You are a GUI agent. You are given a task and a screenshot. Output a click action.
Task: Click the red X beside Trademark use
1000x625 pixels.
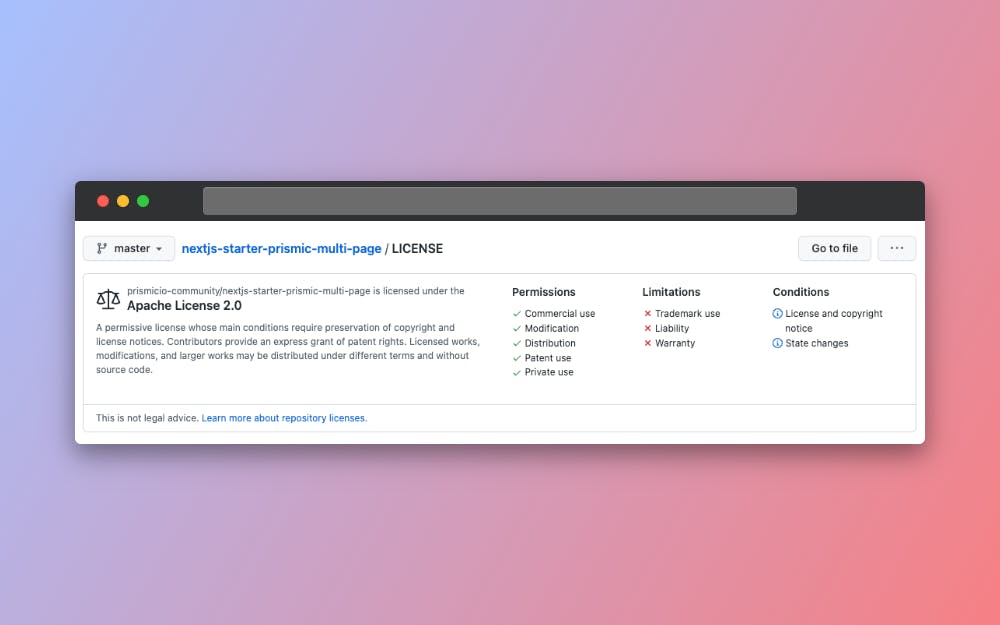[x=648, y=313]
